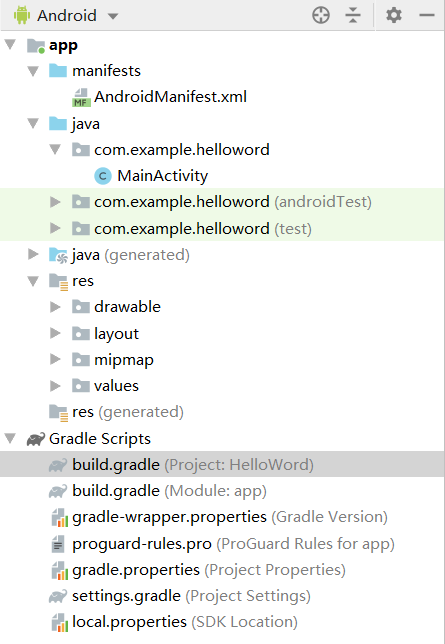Image resolution: width=445 pixels, height=644 pixels.
Task: Expand the values folder arrow
Action: tap(55, 386)
